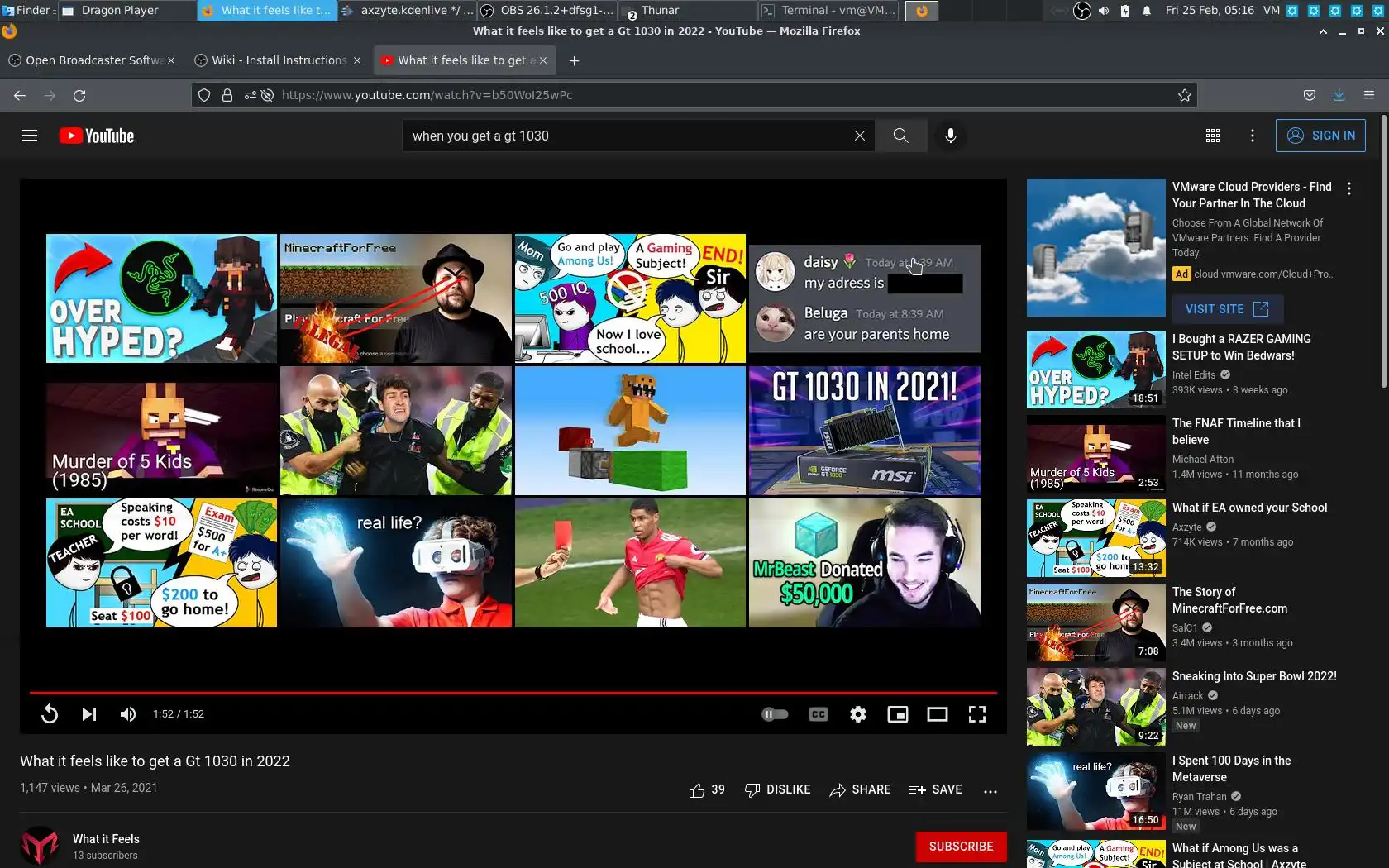Viewport: 1389px width, 868px height.
Task: Sign in to YouTube
Action: [1320, 136]
